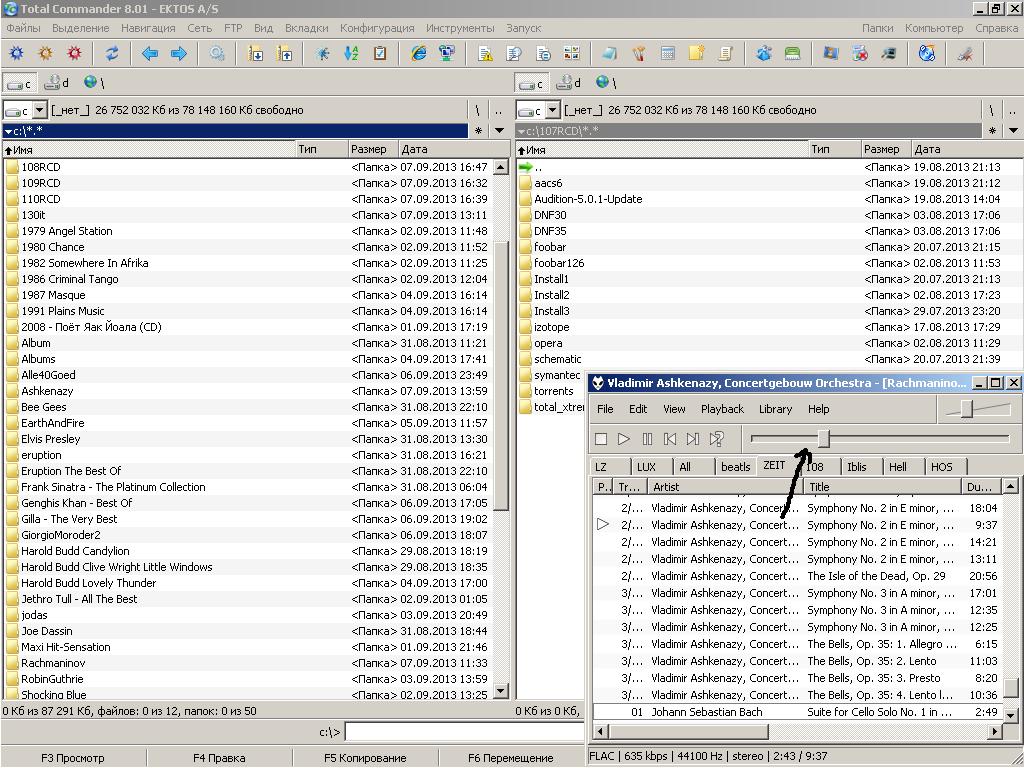Select drive d button in left panel
The height and width of the screenshot is (768, 1024).
point(57,83)
